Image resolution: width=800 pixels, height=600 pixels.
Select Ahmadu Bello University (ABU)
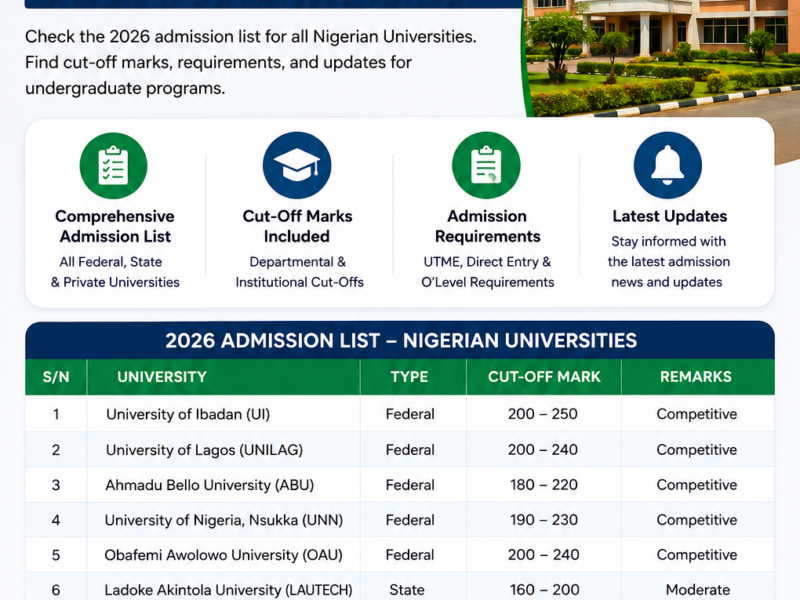209,485
